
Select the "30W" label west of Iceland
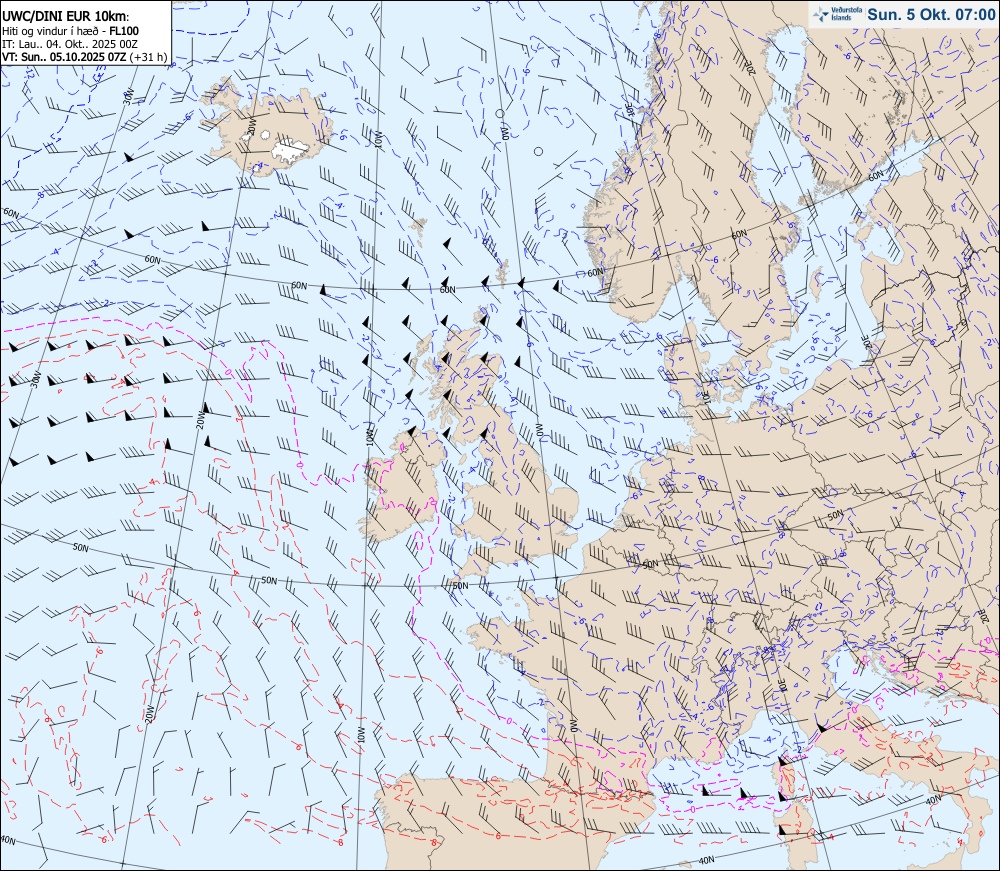tap(128, 96)
